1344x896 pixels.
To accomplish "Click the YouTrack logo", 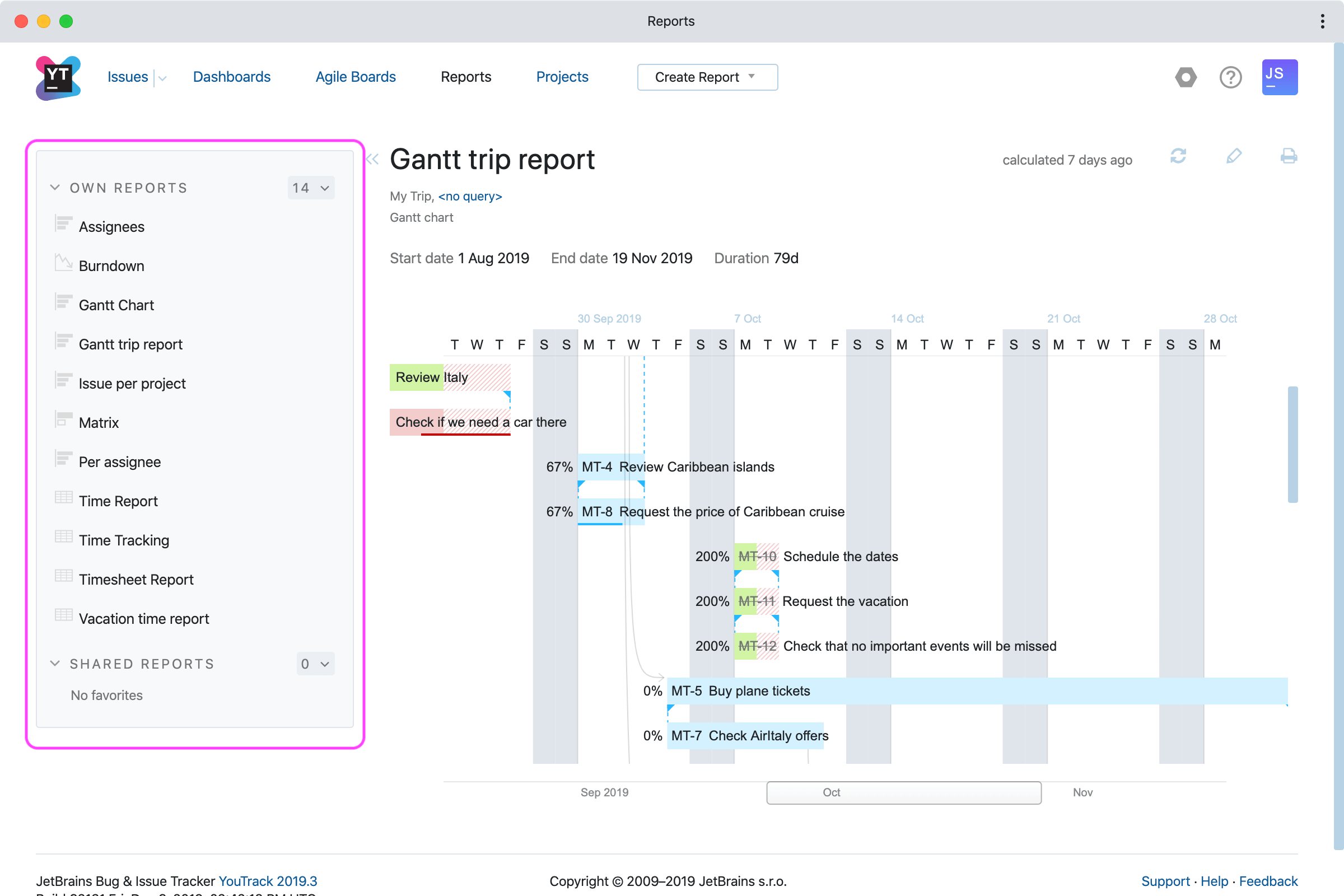I will point(58,77).
